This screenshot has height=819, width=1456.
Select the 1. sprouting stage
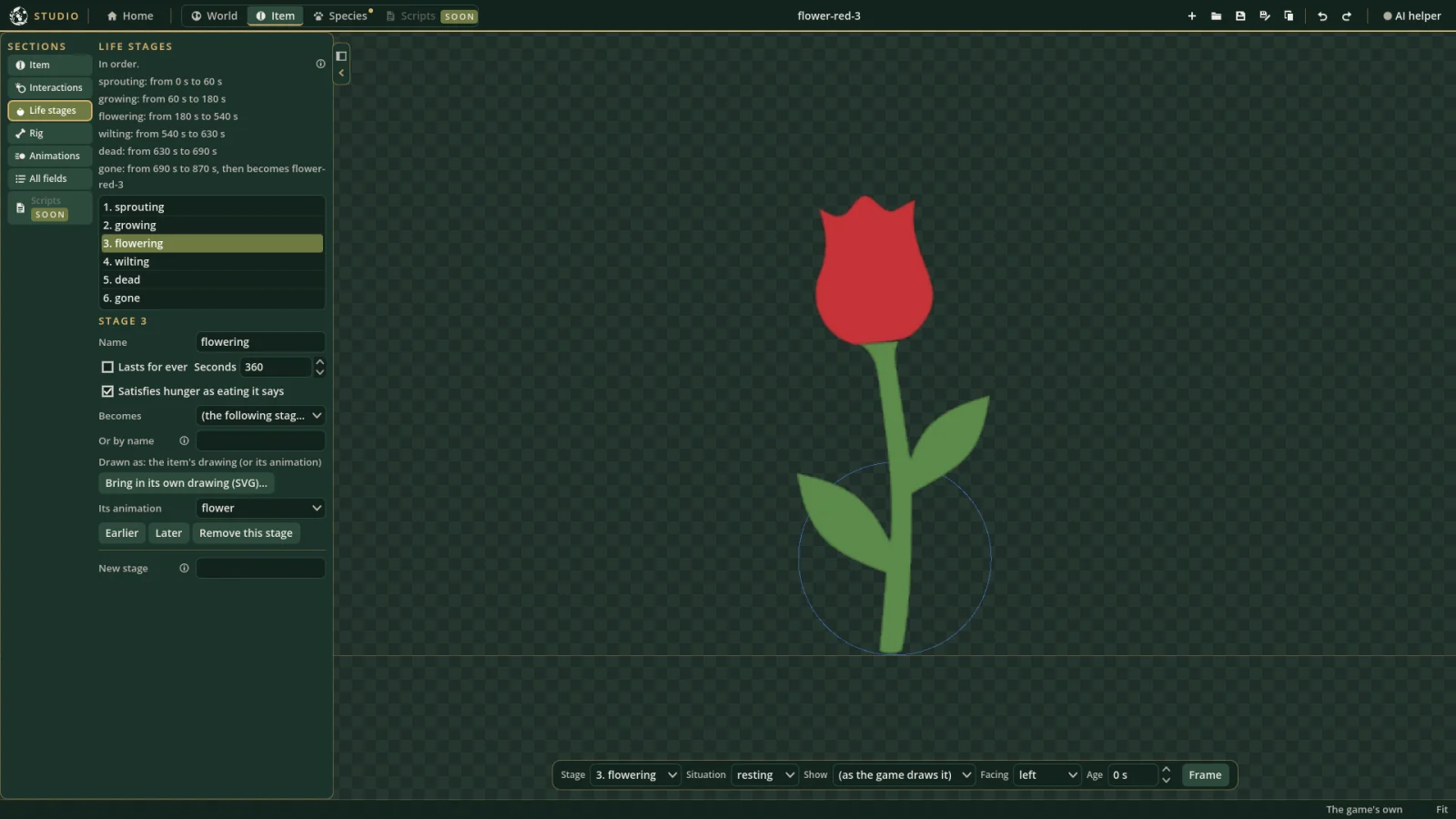click(x=212, y=207)
